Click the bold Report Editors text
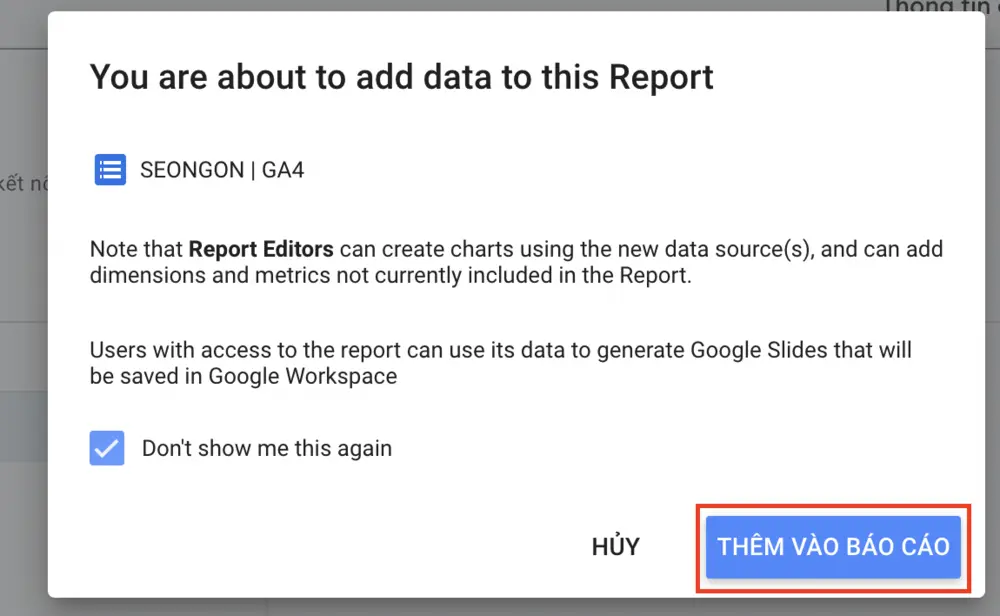The height and width of the screenshot is (616, 1000). pos(261,249)
